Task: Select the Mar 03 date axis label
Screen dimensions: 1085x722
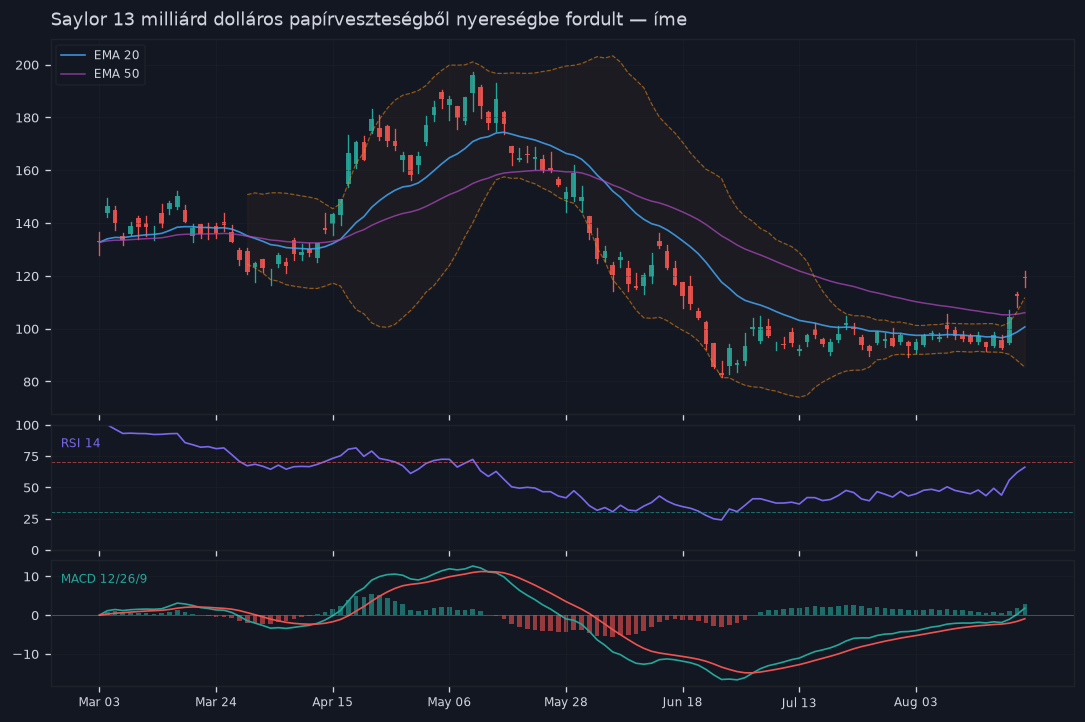Action: pos(99,702)
